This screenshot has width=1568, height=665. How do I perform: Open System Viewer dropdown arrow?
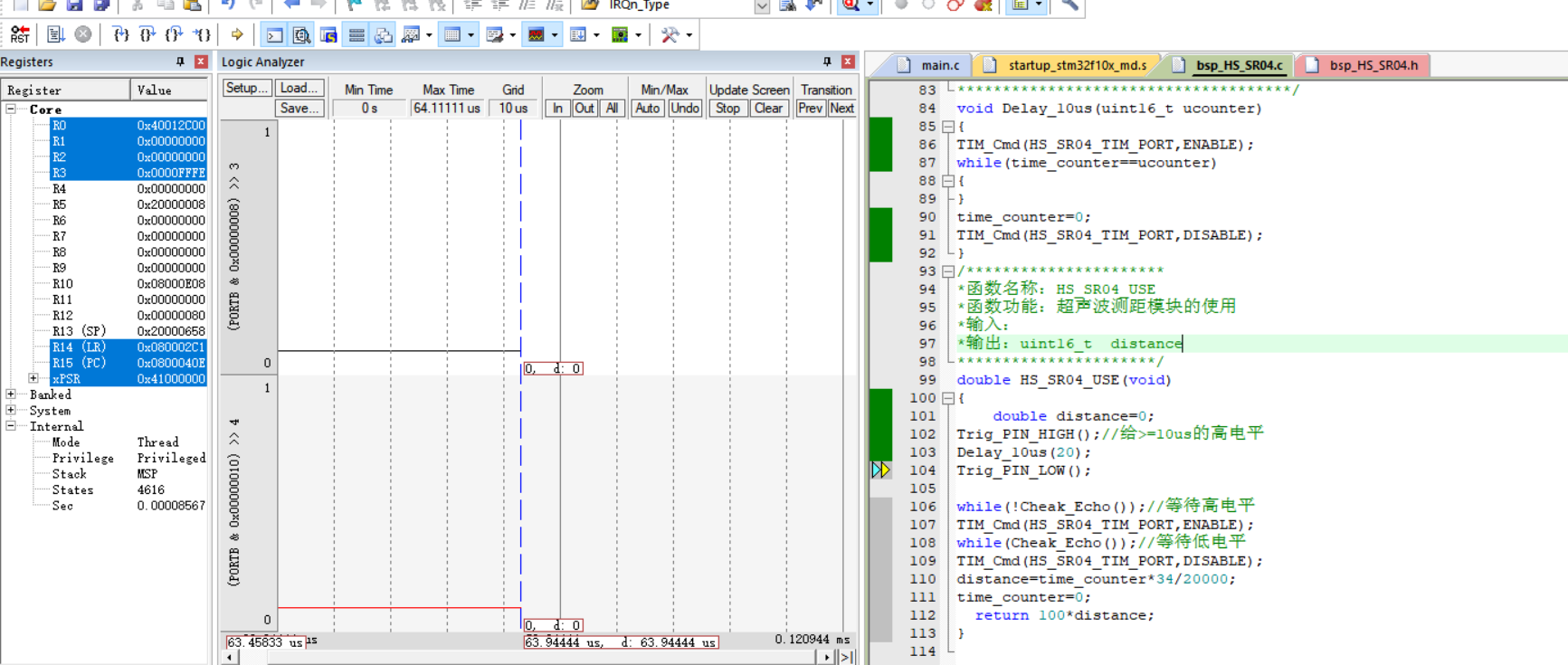point(639,35)
